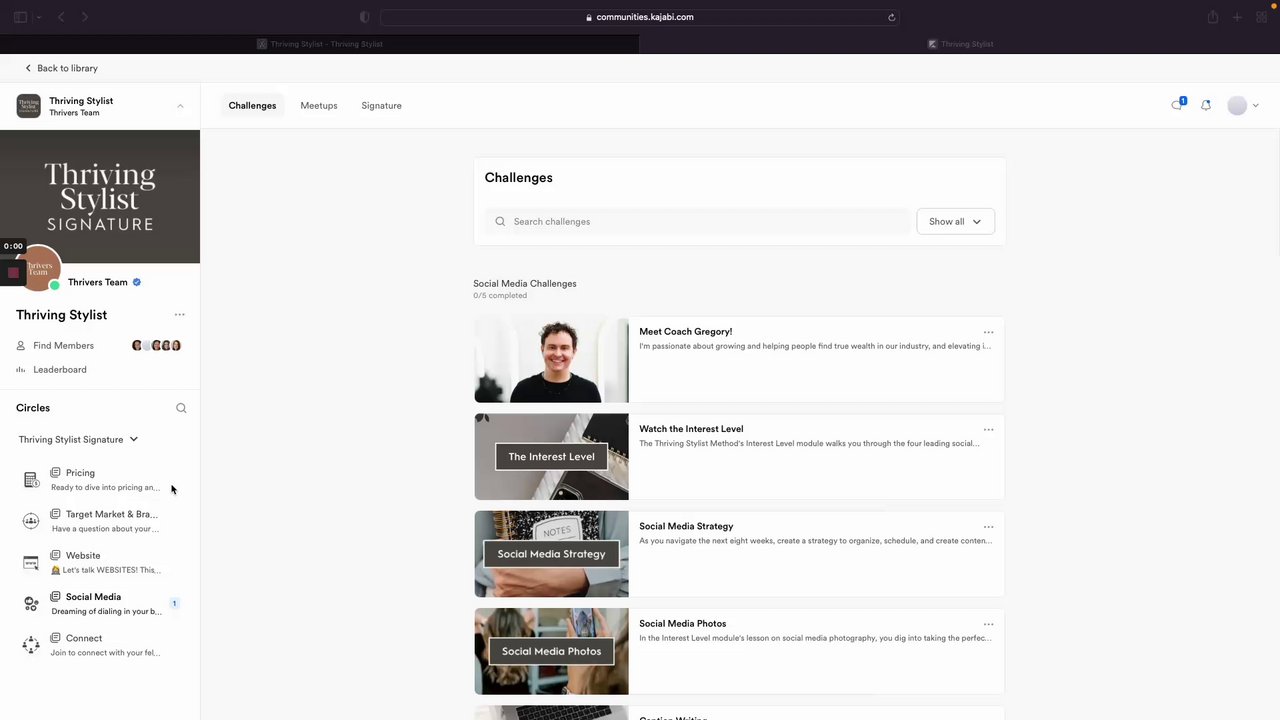Go back with the browser back arrow
The height and width of the screenshot is (720, 1280).
(61, 17)
